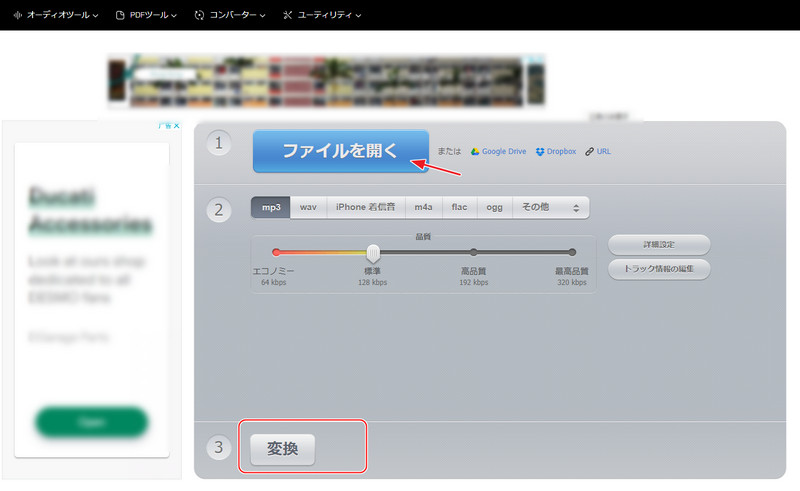Image resolution: width=800 pixels, height=491 pixels.
Task: Close the left sidebar ad
Action: point(176,126)
